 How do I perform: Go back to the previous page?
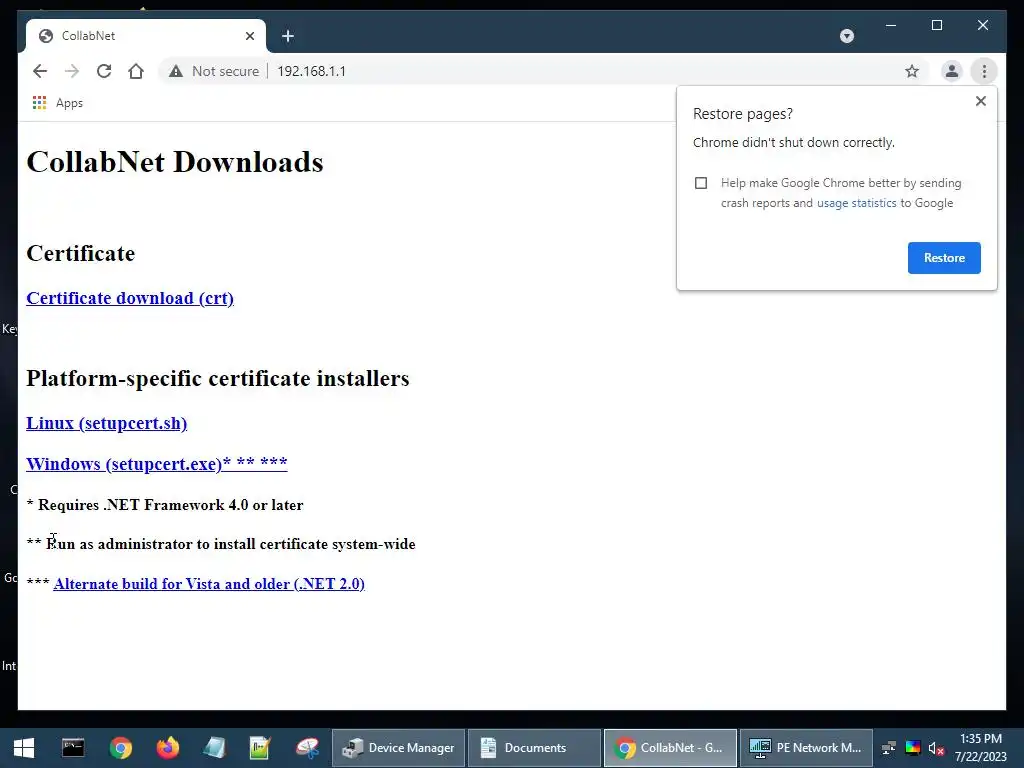tap(40, 71)
